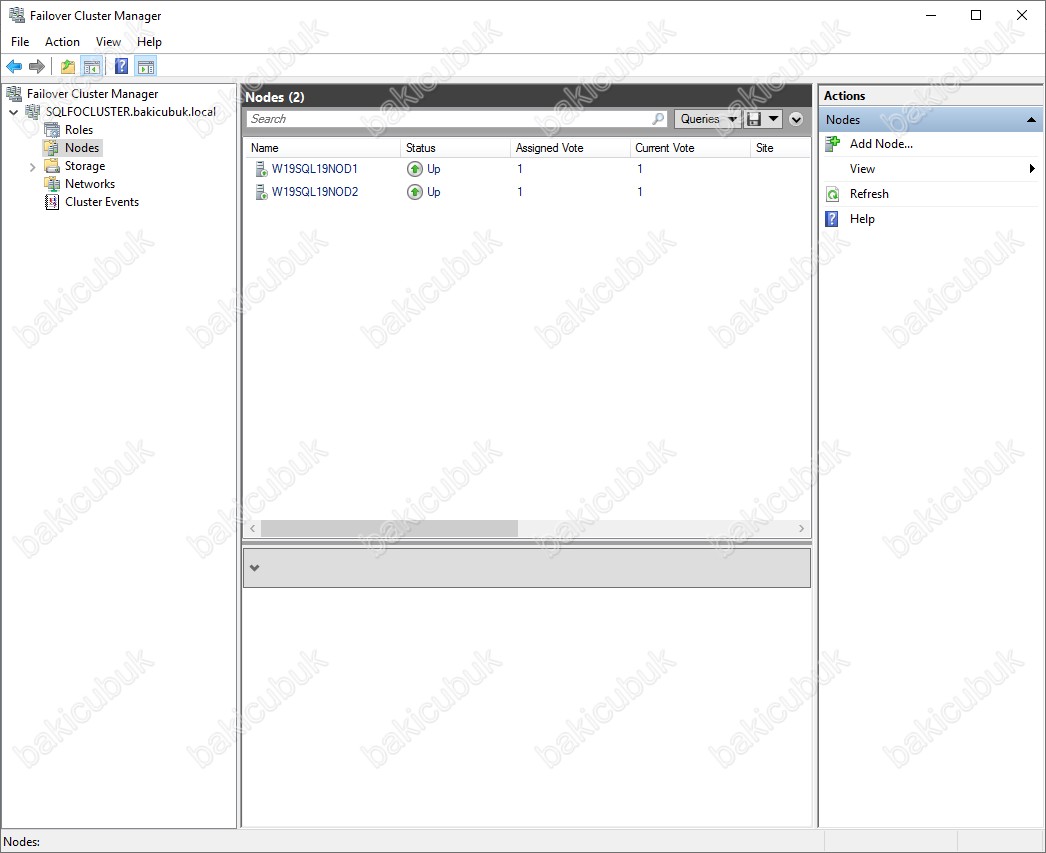The width and height of the screenshot is (1046, 853).
Task: Select root Failover Cluster Manager tree item
Action: point(93,93)
